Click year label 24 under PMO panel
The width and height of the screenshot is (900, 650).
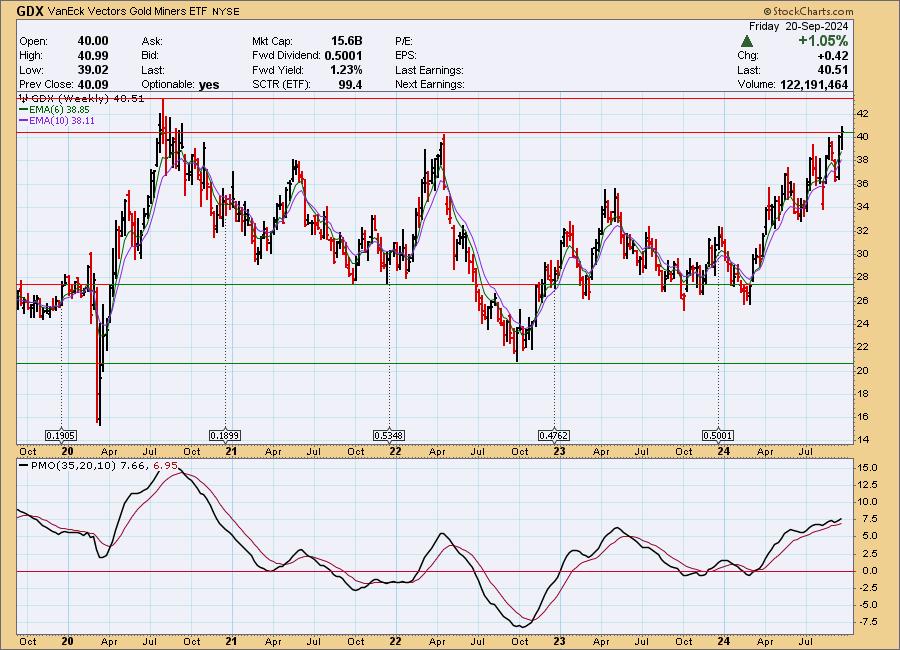pos(724,642)
